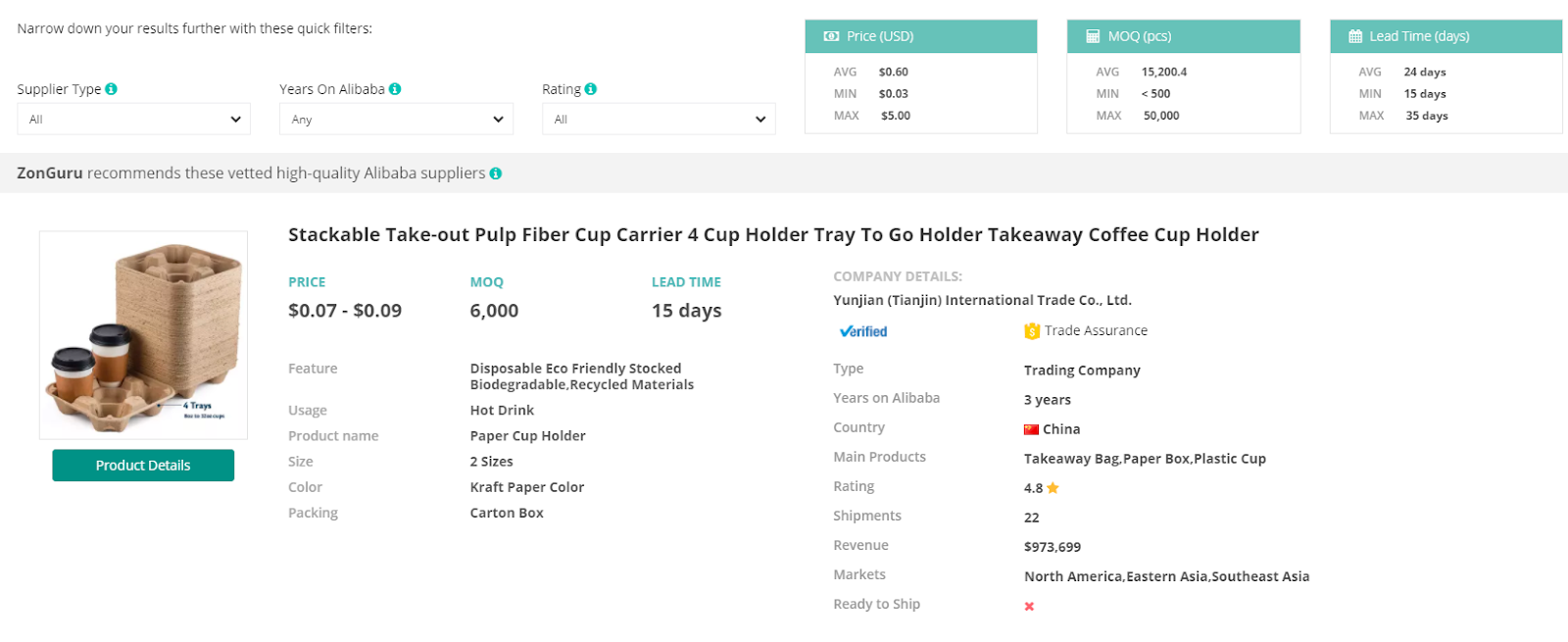Click the Stackable Take-out Pulp Fiber product title
Screen dimensions: 1568x642
[x=773, y=234]
